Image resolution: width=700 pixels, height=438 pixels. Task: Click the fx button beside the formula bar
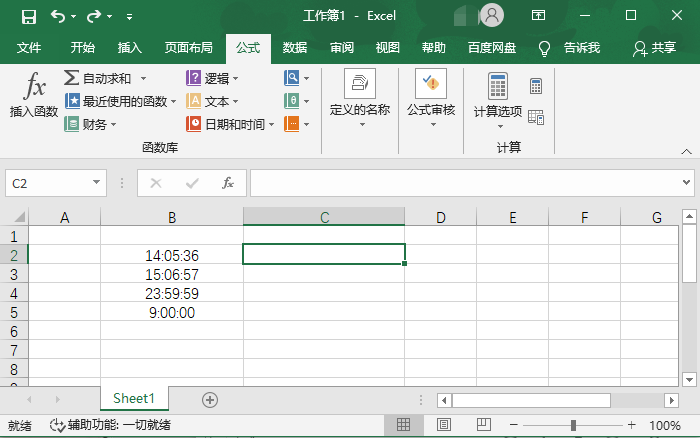coord(228,183)
